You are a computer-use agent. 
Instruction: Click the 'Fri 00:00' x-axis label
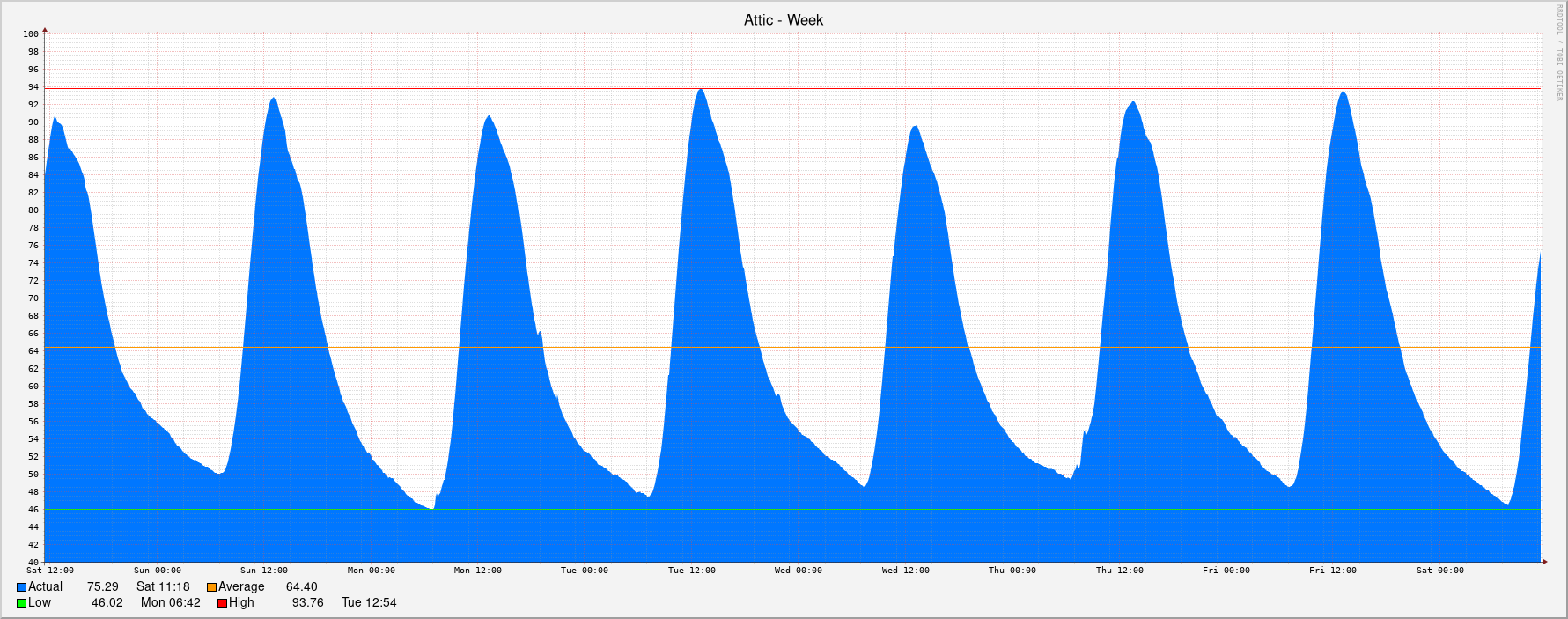1226,571
